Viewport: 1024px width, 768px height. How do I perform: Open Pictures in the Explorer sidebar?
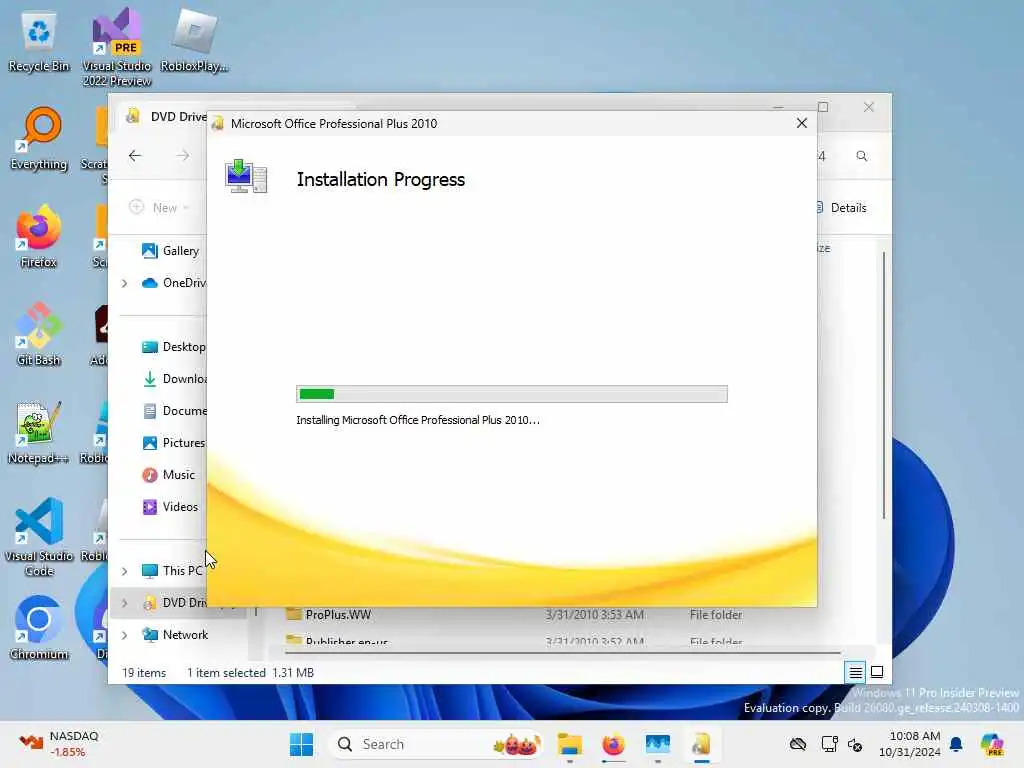point(174,443)
